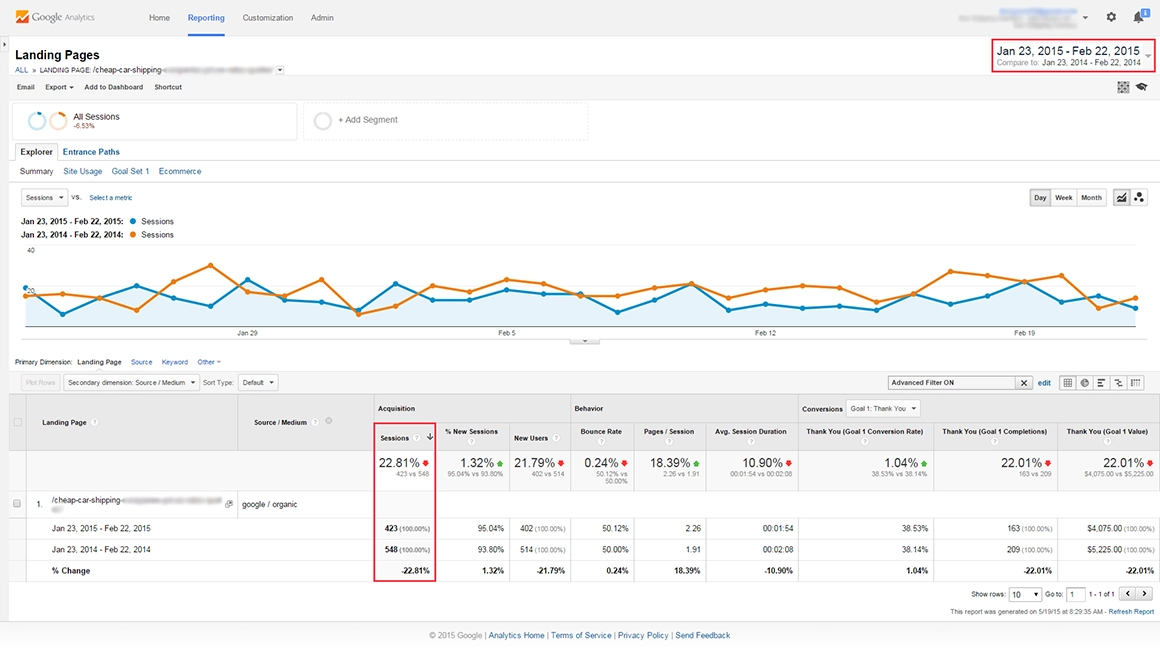Open the Export dropdown
The image size is (1160, 650).
(x=59, y=87)
